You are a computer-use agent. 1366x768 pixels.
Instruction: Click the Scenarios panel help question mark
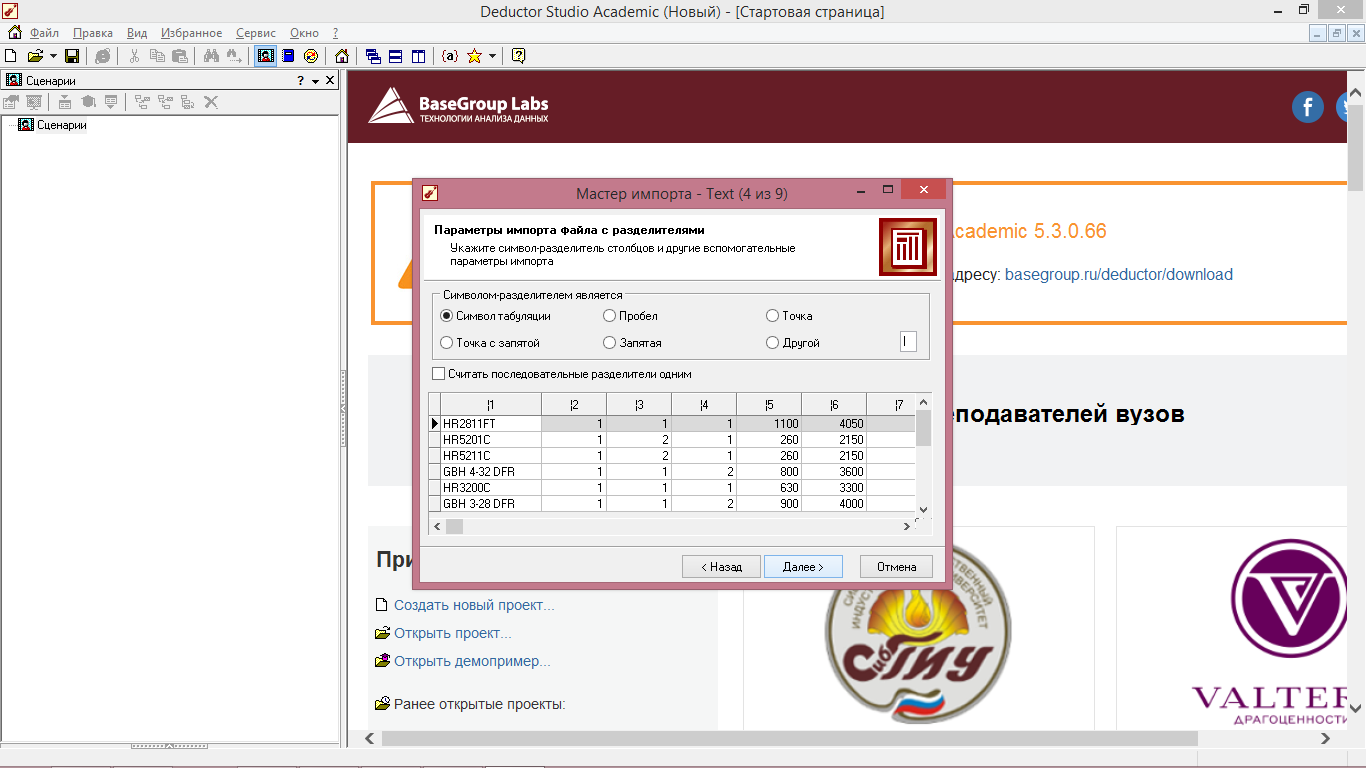tap(300, 80)
